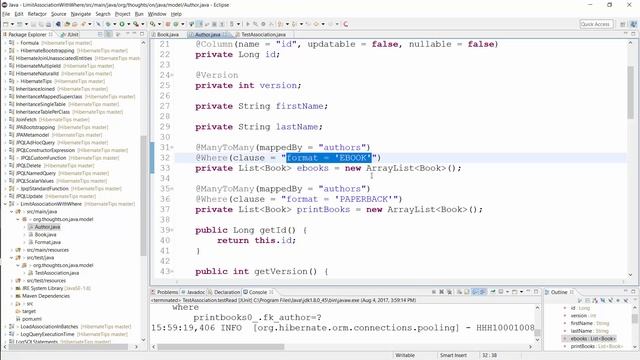Expand the JRE System Library node
This screenshot has width=640, height=360.
[12, 289]
